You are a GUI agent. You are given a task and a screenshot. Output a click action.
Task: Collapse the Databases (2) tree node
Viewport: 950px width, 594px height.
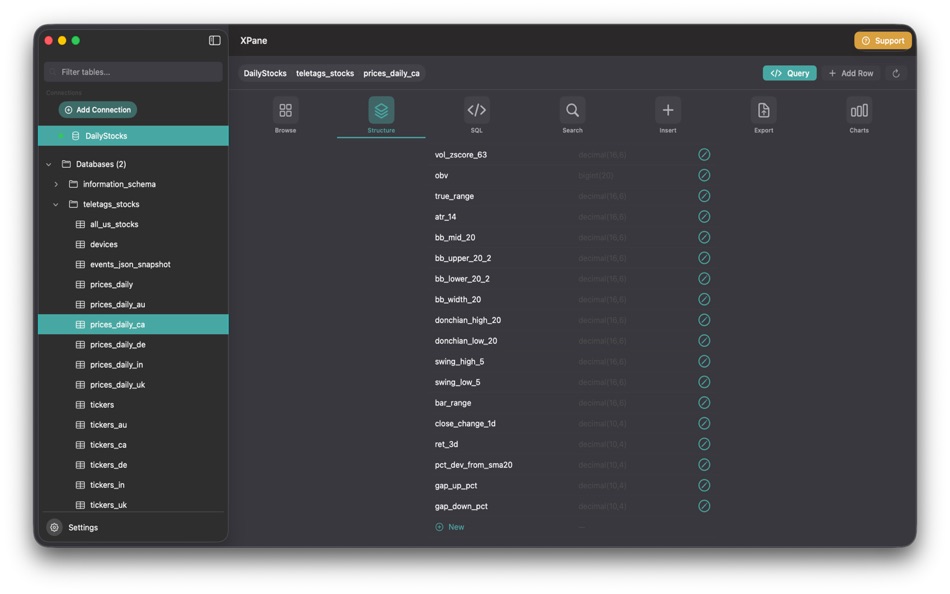[47, 164]
